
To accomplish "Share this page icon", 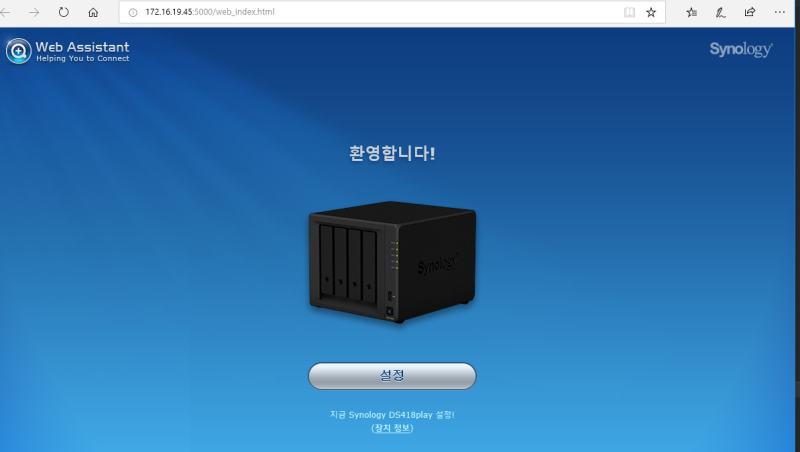I will 749,12.
